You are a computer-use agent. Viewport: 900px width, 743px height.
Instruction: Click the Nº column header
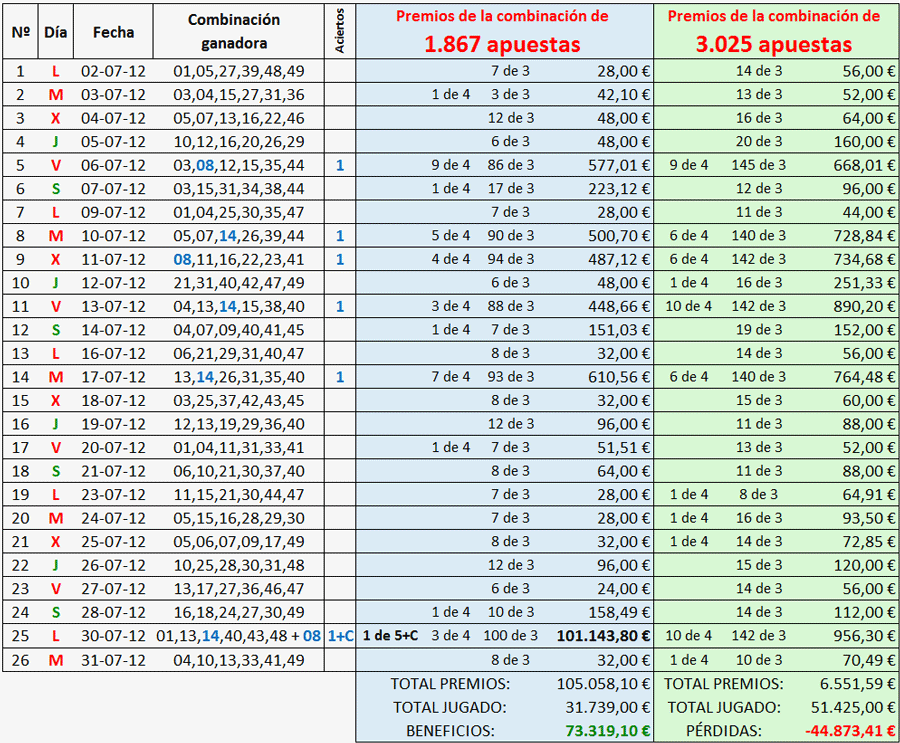coord(21,32)
